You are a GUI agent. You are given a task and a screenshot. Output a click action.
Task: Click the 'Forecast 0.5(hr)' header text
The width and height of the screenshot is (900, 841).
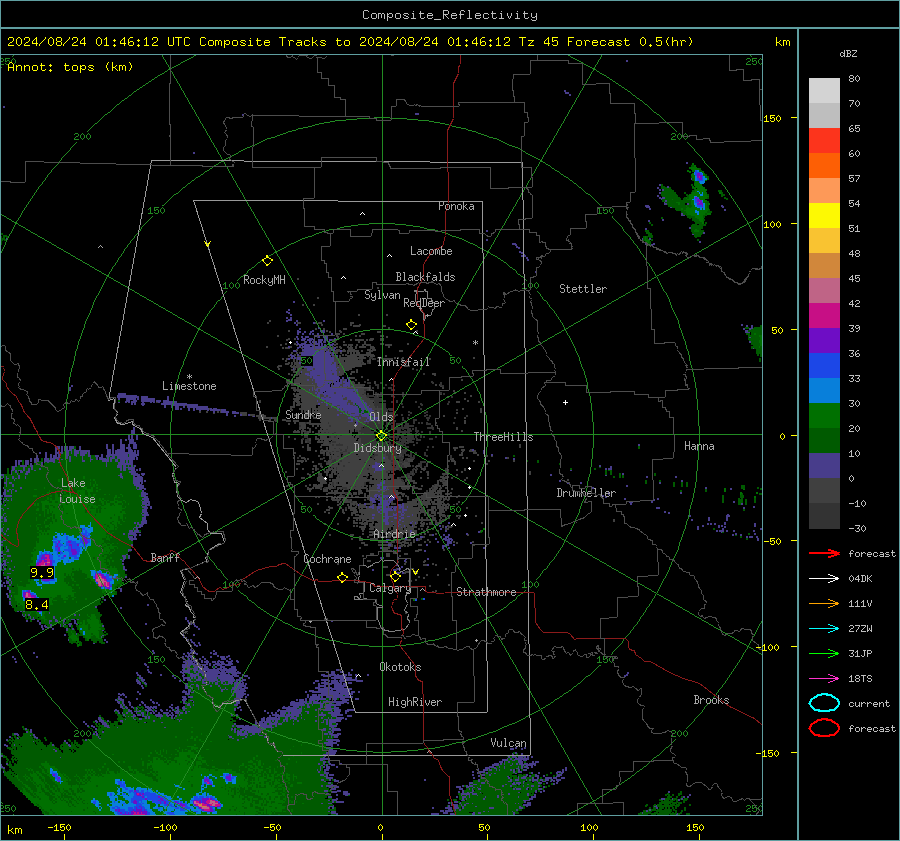point(630,42)
